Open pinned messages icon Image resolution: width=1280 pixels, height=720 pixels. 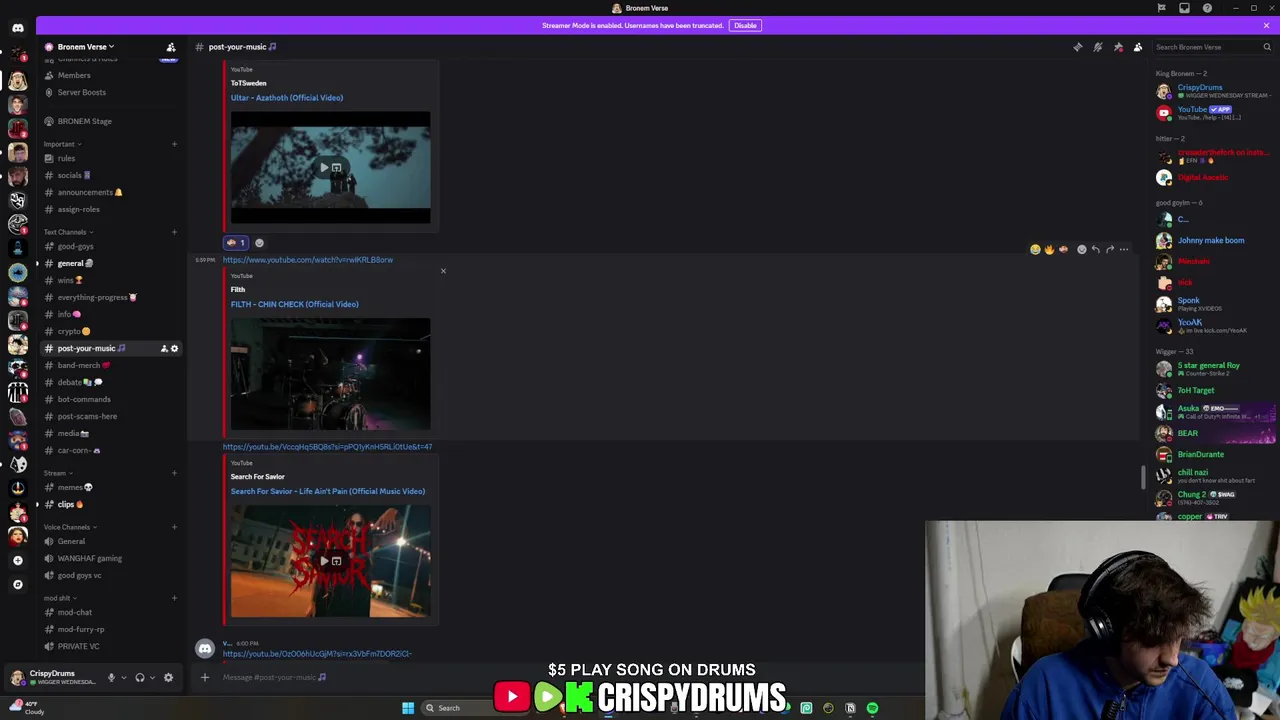point(1118,47)
